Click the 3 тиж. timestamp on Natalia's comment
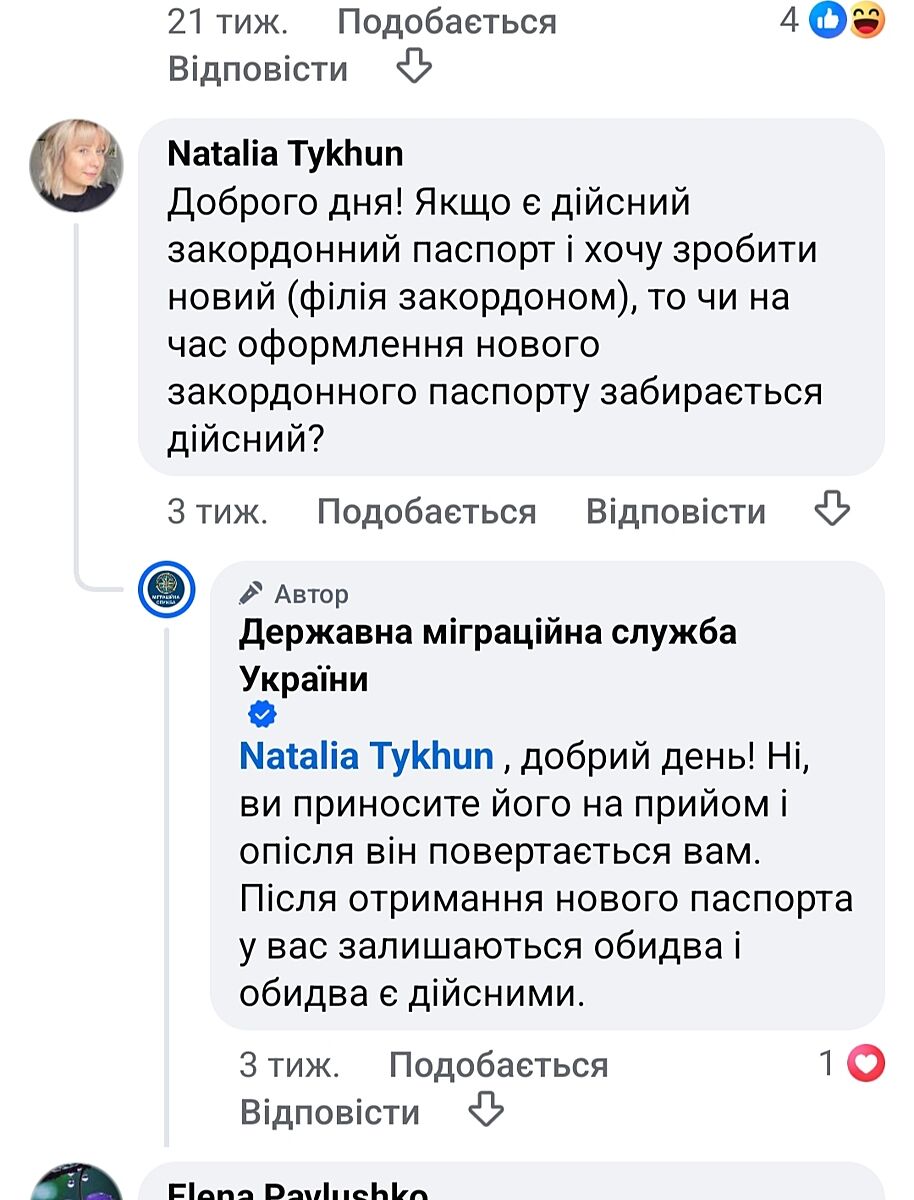The width and height of the screenshot is (914, 1200). click(217, 511)
